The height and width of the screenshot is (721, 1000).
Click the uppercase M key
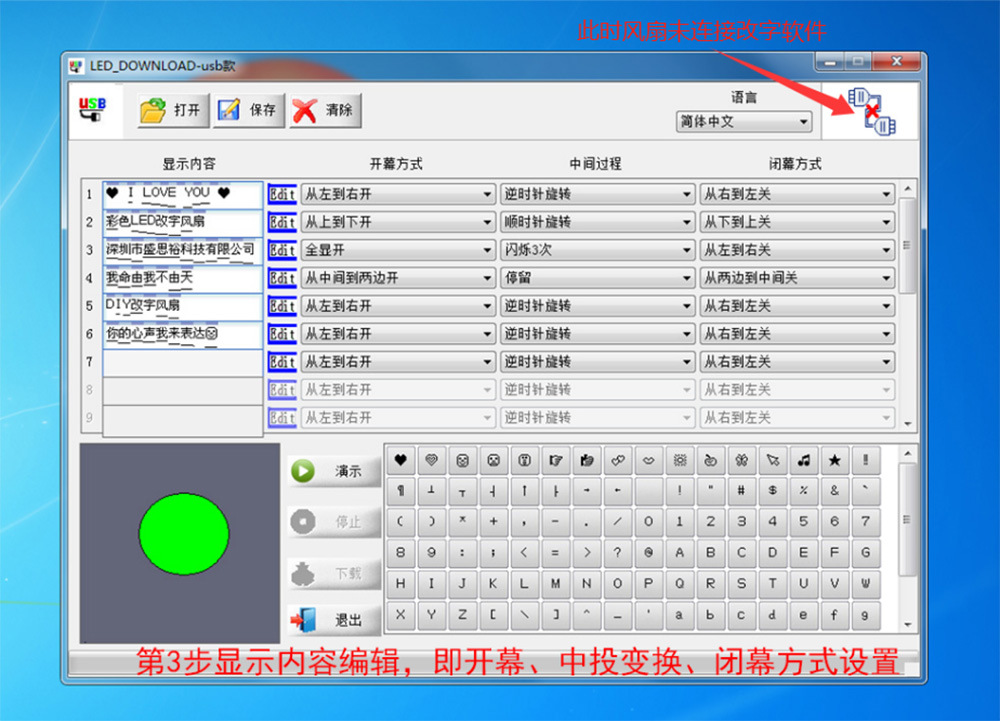tap(555, 583)
